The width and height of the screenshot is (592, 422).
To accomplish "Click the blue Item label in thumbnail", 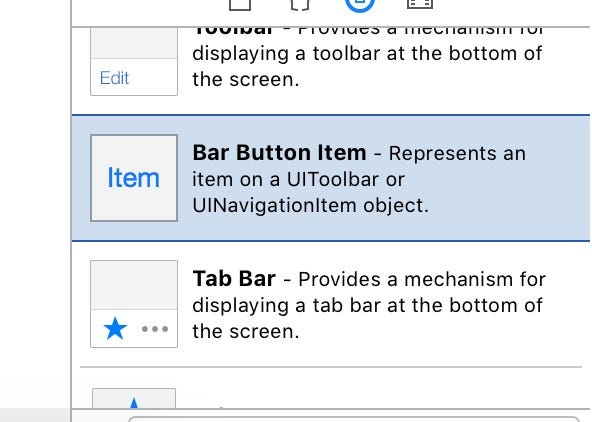I will 134,178.
